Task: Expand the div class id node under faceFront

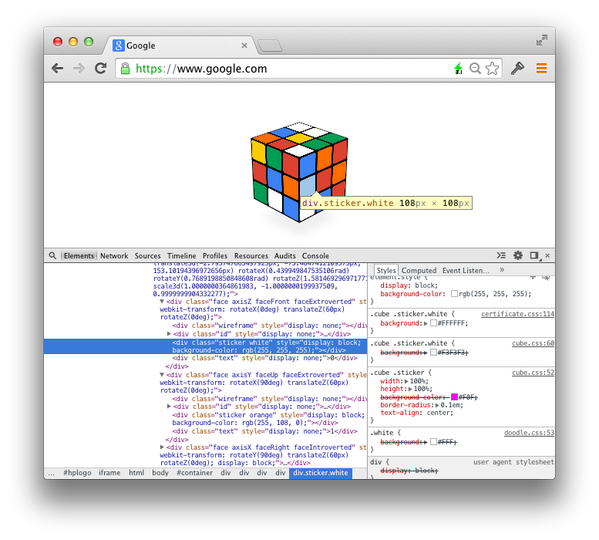Action: click(169, 334)
